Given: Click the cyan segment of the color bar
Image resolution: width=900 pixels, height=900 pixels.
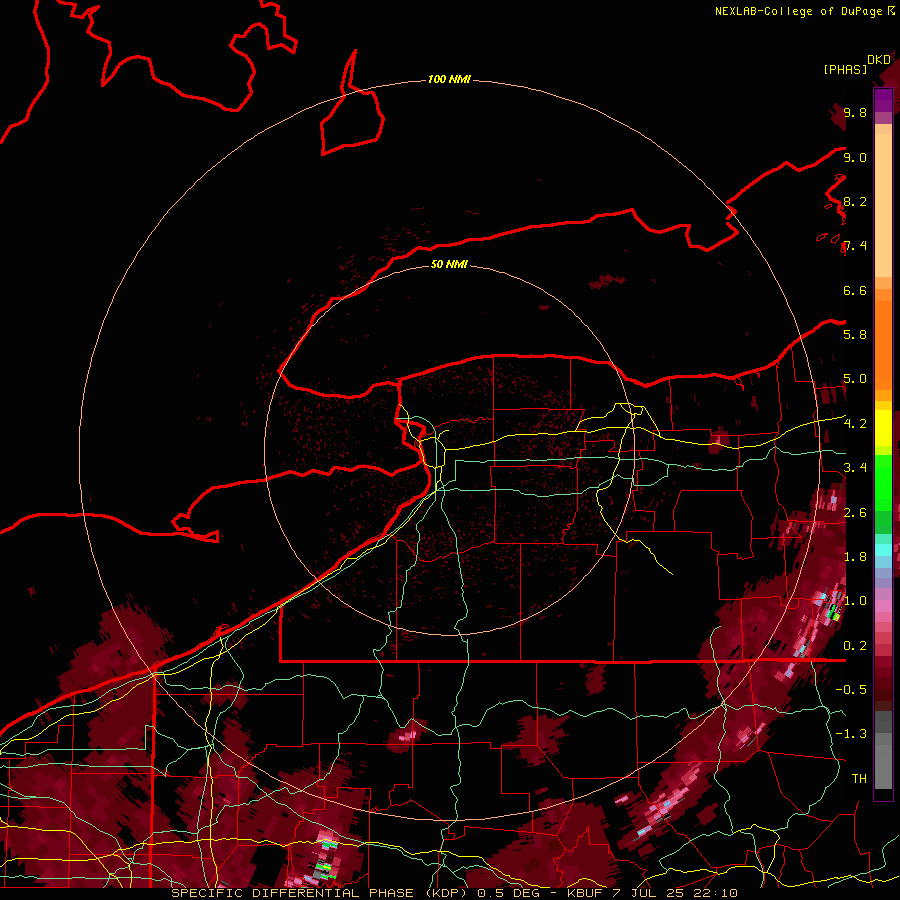Looking at the screenshot, I should (x=883, y=549).
